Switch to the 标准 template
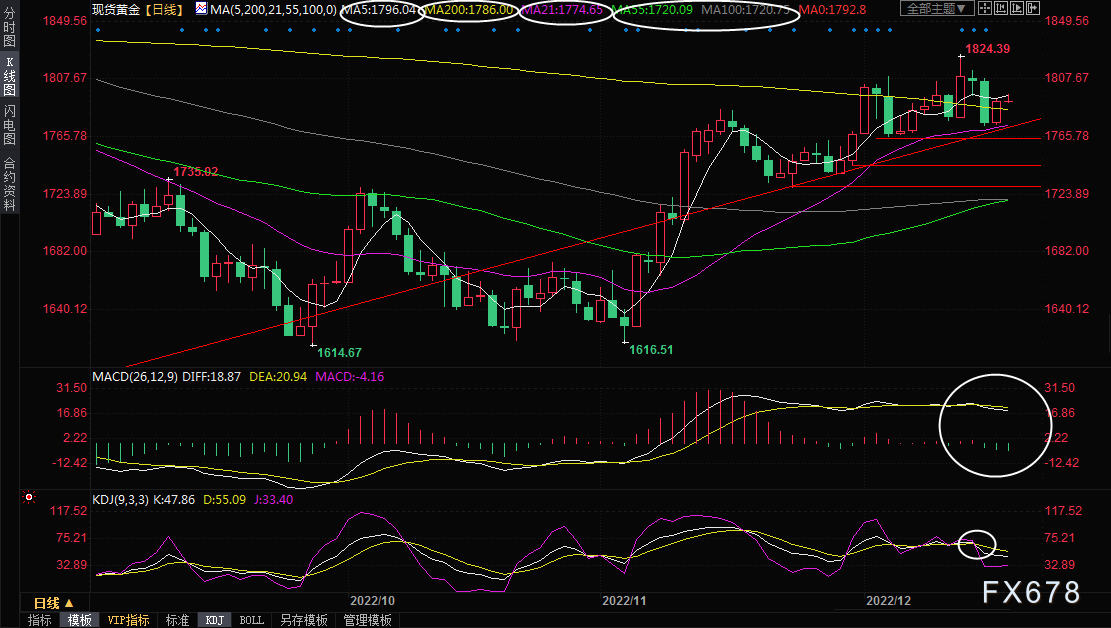This screenshot has height=628, width=1111. click(177, 620)
